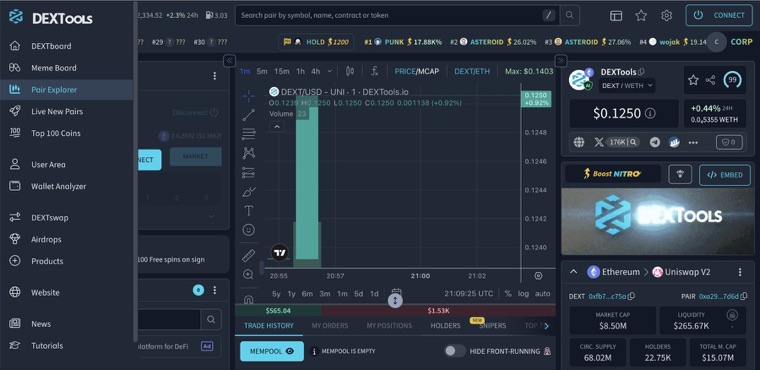Select the trend line drawing tool

pos(249,115)
